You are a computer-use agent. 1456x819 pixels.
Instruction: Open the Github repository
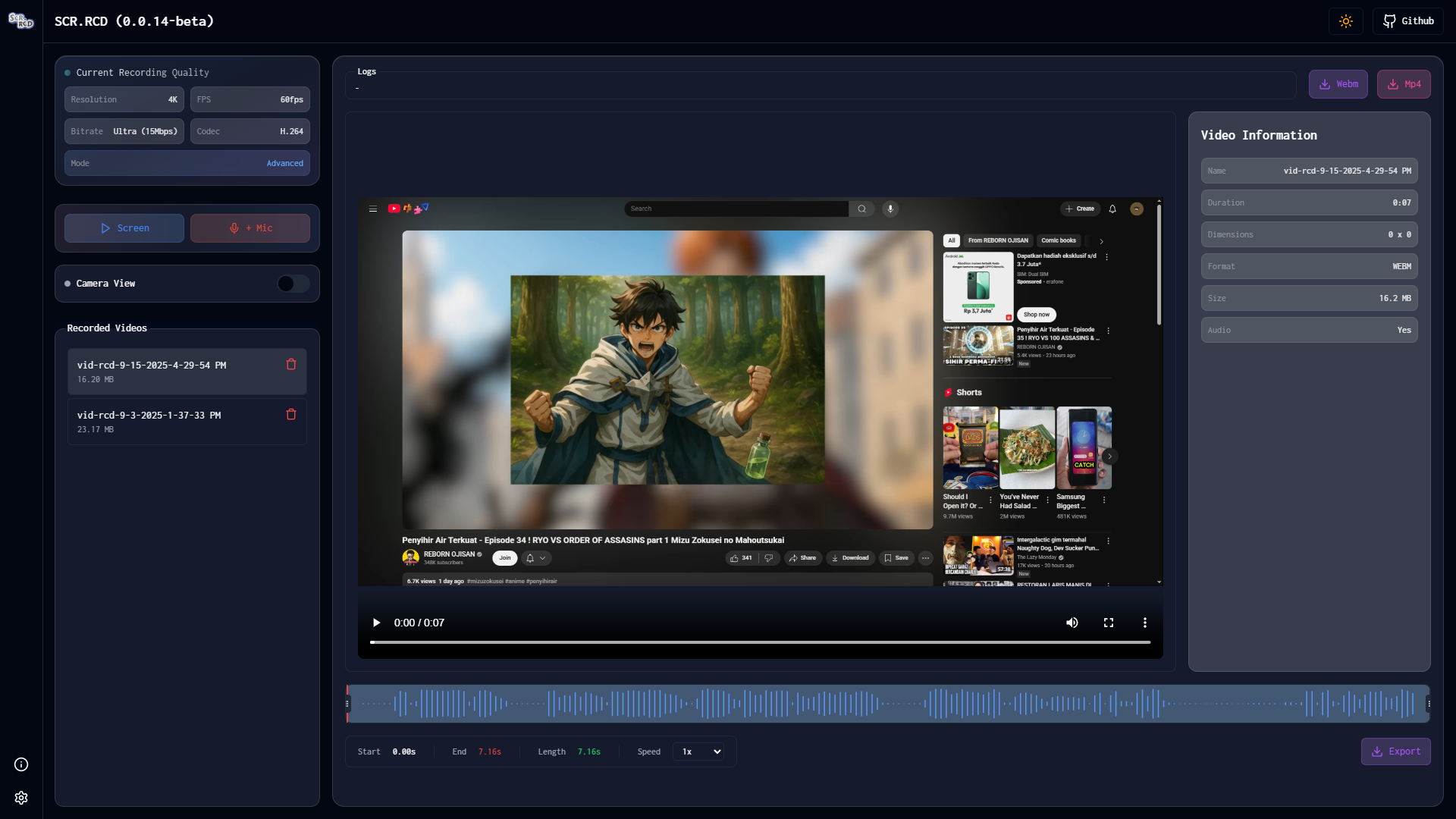[x=1408, y=20]
